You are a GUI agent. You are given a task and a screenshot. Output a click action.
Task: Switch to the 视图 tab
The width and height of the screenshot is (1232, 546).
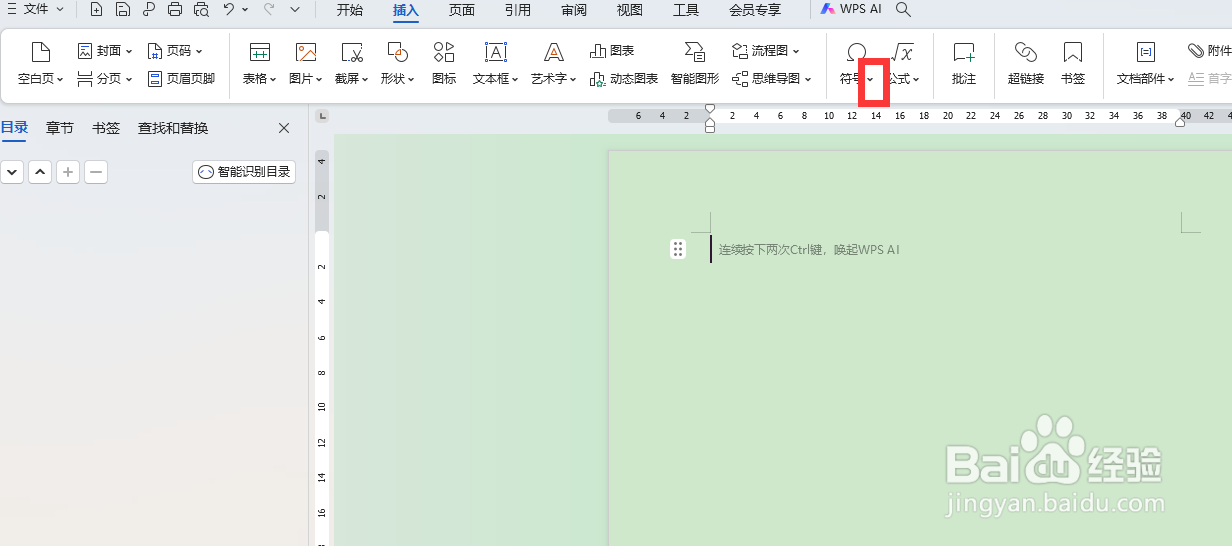(x=630, y=10)
